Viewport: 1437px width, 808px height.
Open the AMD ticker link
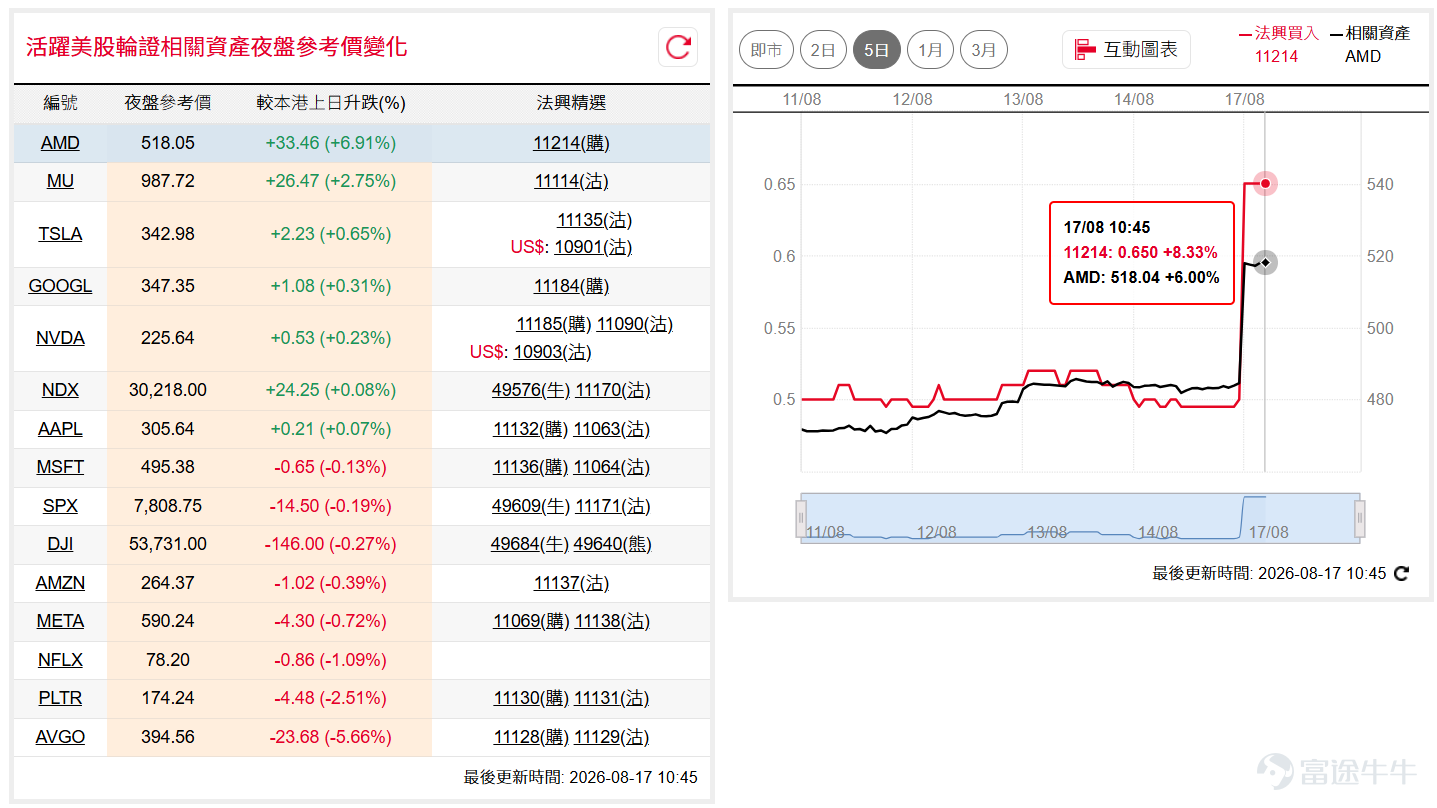click(60, 143)
